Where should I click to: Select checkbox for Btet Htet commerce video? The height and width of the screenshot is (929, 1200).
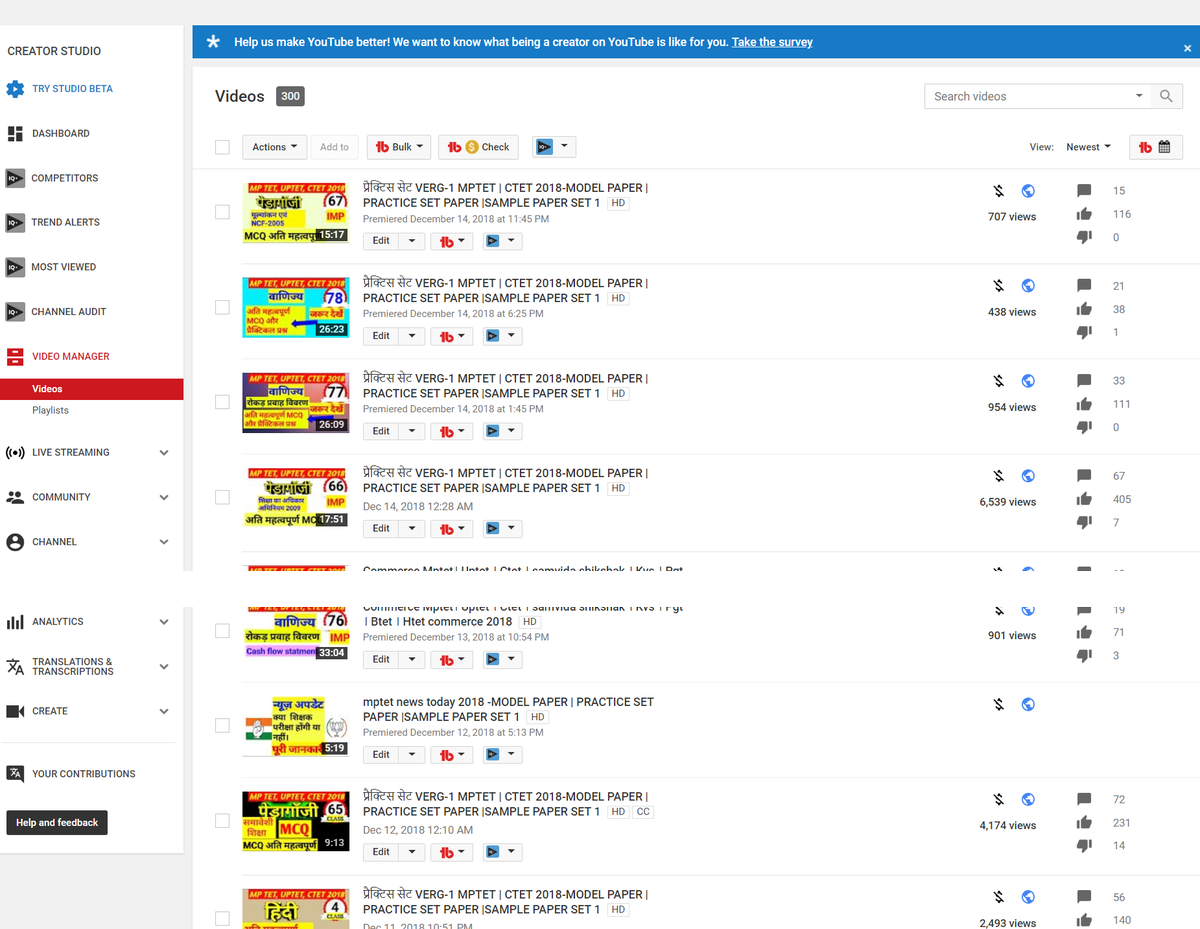222,631
